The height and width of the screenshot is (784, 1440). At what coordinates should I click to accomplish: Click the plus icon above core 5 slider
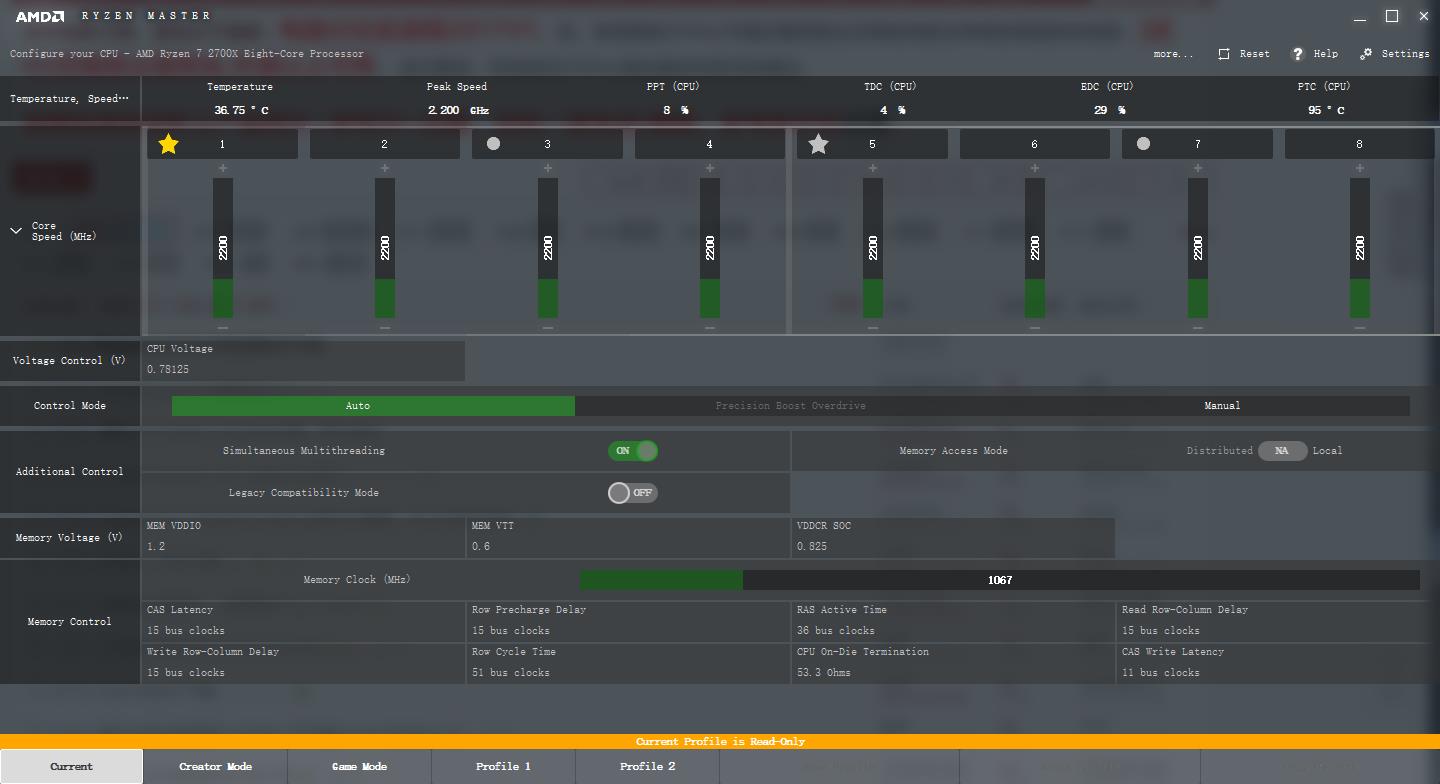(x=873, y=168)
